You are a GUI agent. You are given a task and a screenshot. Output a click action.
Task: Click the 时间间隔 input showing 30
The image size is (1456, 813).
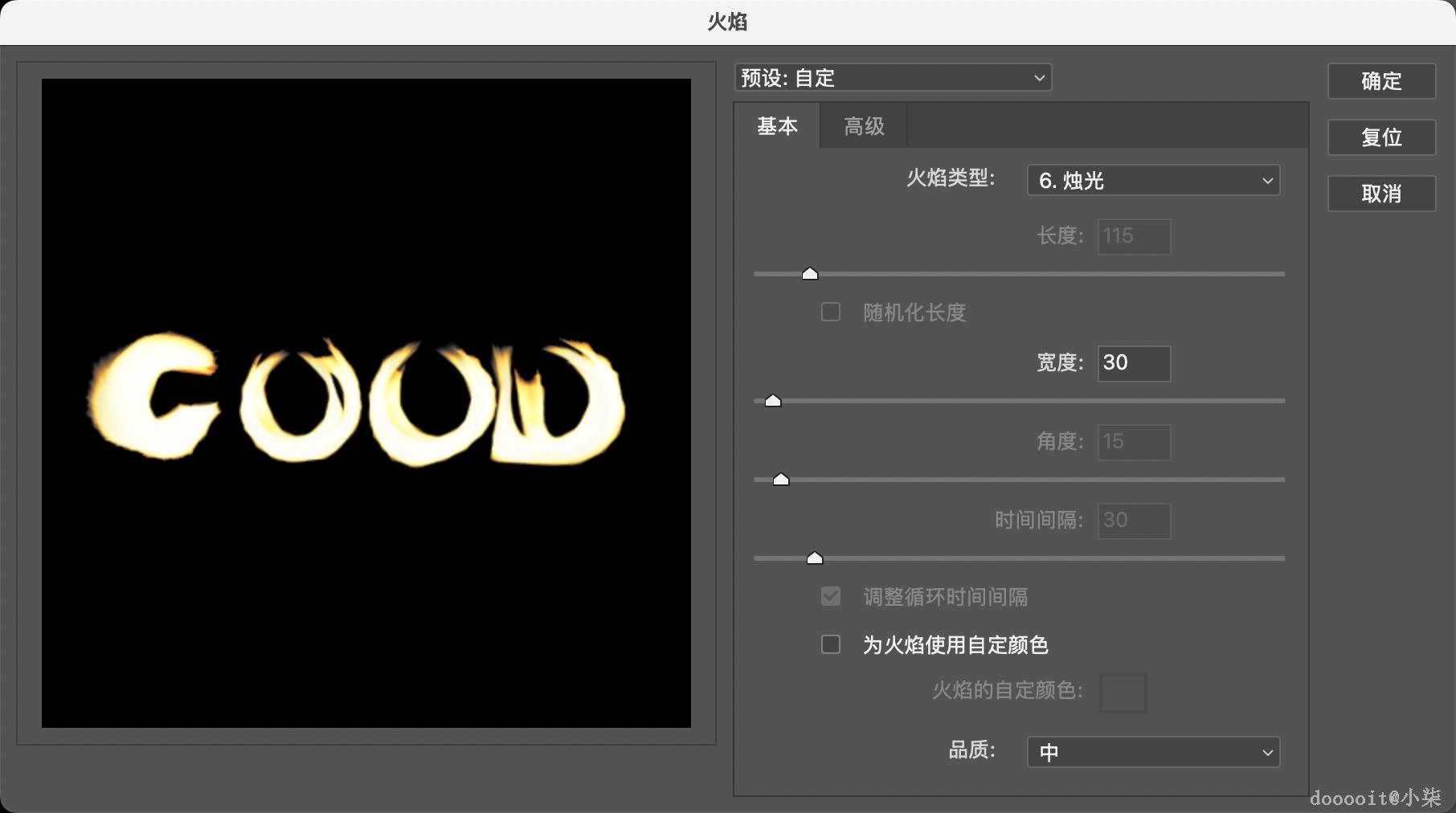(x=1133, y=521)
